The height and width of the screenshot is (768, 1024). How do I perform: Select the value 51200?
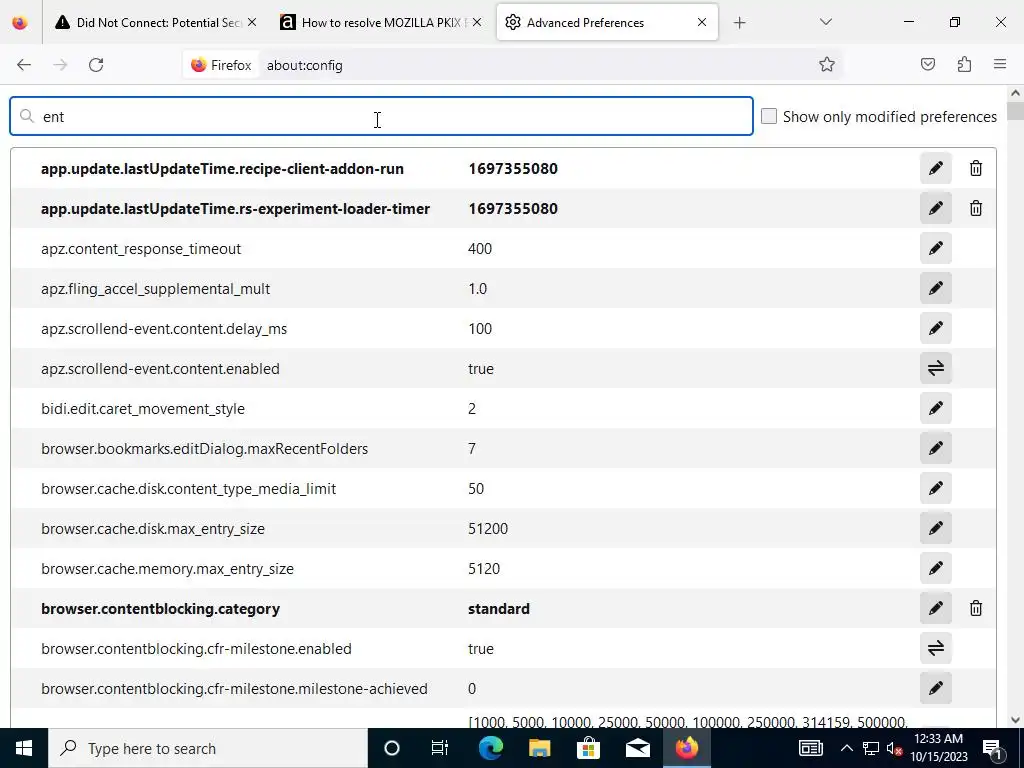[488, 528]
